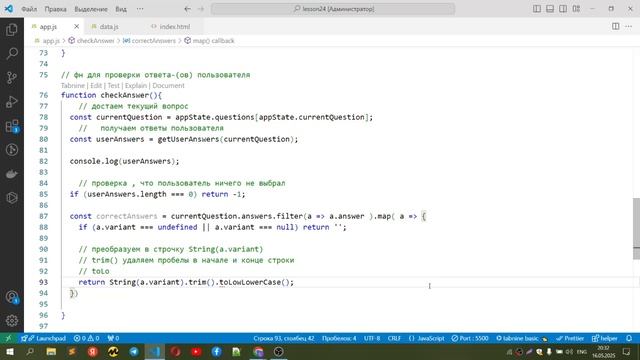Screen dimensions: 640x360
Task: Go back with the navigation arrow
Action: pos(187,9)
